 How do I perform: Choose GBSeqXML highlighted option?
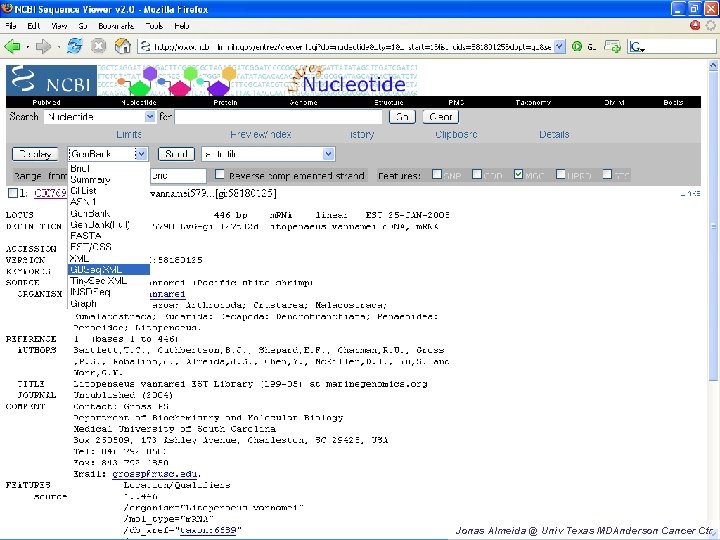109,270
